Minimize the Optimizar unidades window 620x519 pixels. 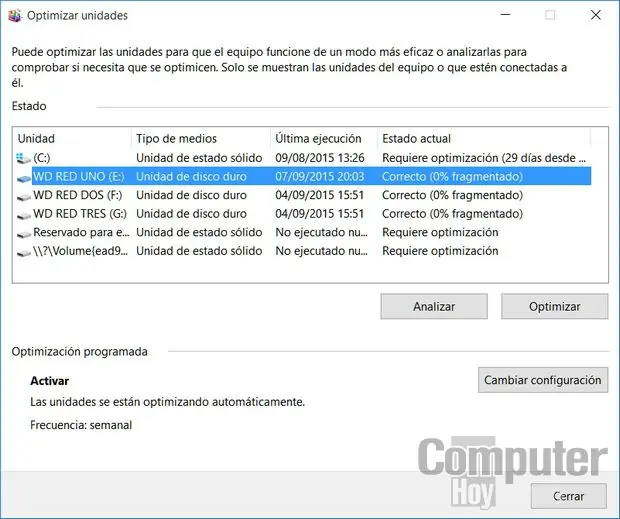(x=505, y=15)
